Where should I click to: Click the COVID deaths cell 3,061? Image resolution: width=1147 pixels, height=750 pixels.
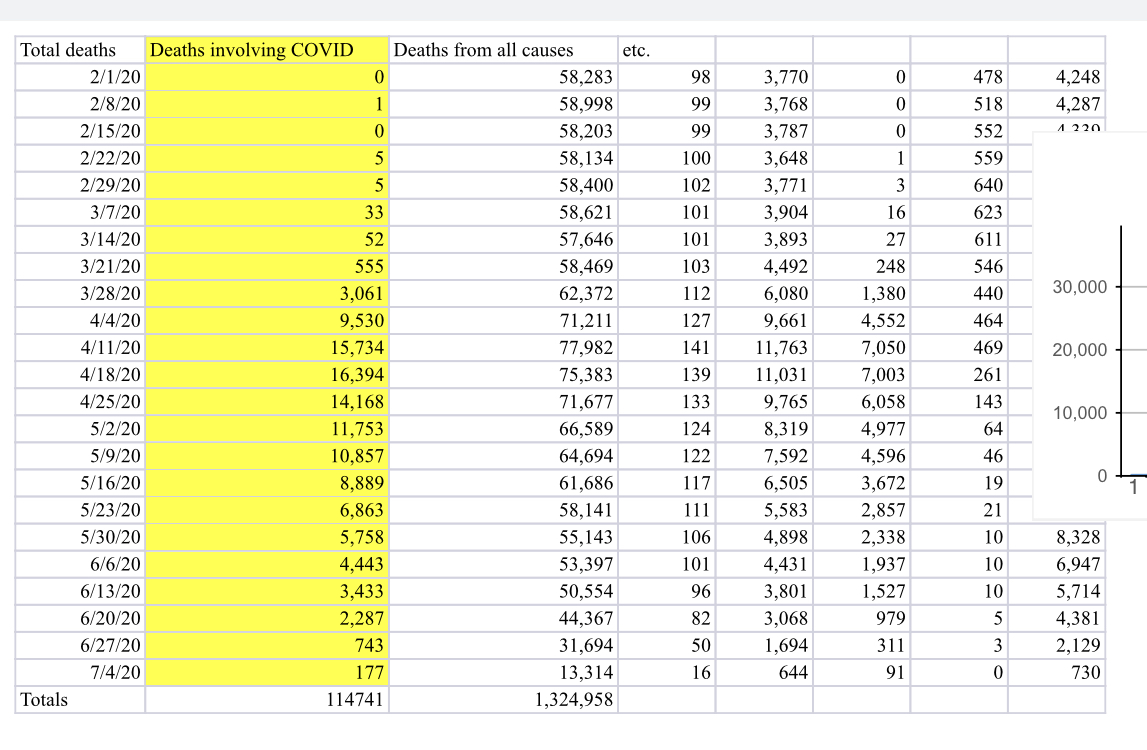pos(267,293)
